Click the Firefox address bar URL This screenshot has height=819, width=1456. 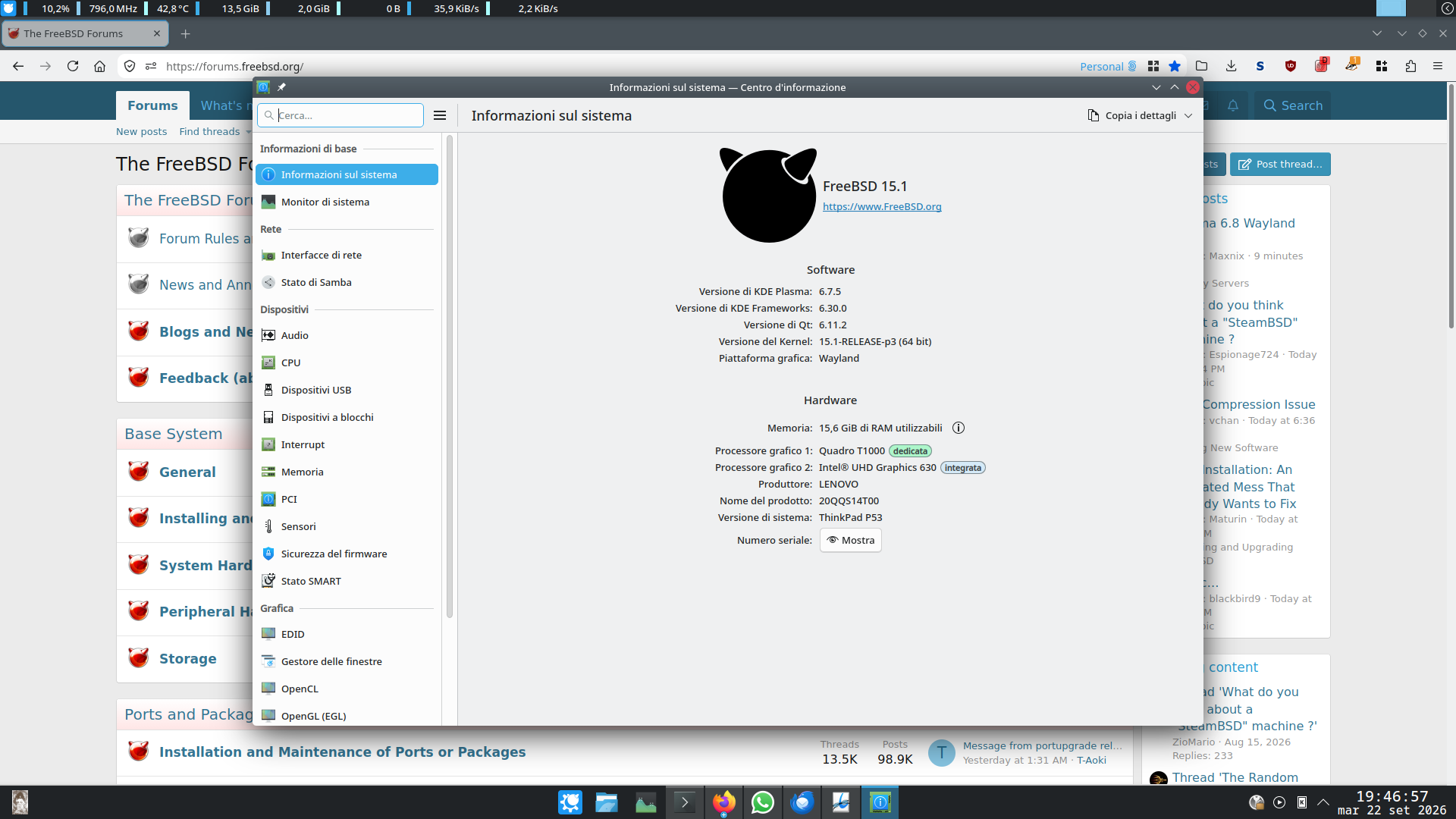pyautogui.click(x=234, y=66)
